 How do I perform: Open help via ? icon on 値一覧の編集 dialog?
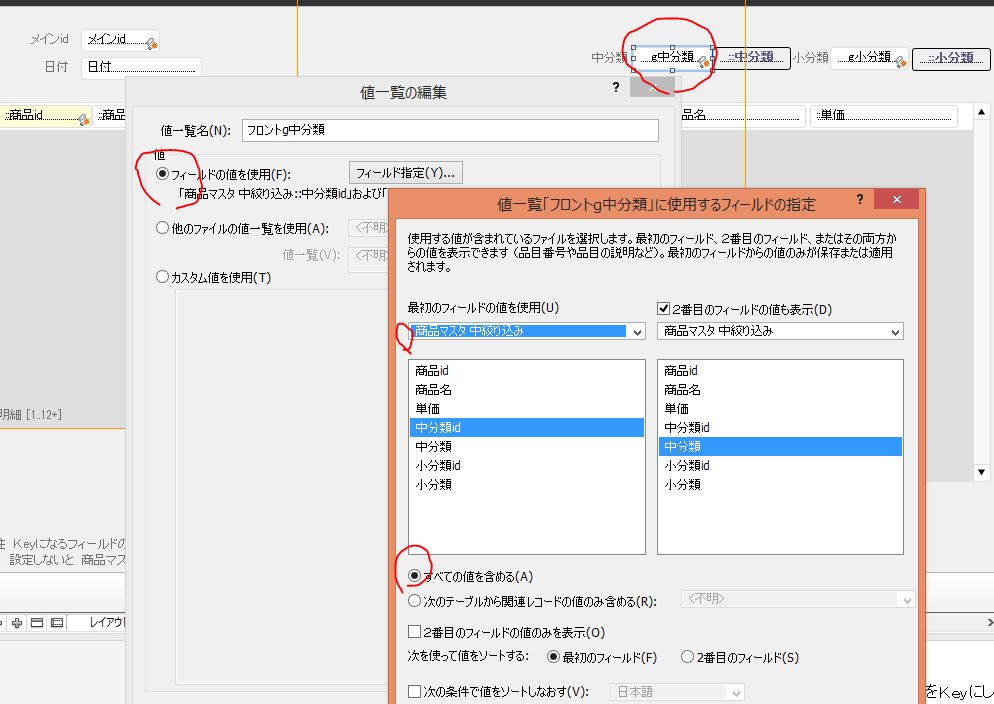click(615, 88)
